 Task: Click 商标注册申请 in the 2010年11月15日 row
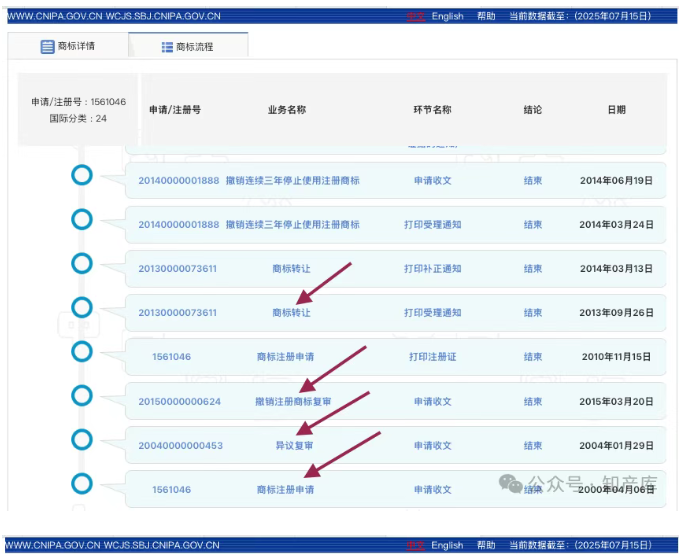(285, 356)
